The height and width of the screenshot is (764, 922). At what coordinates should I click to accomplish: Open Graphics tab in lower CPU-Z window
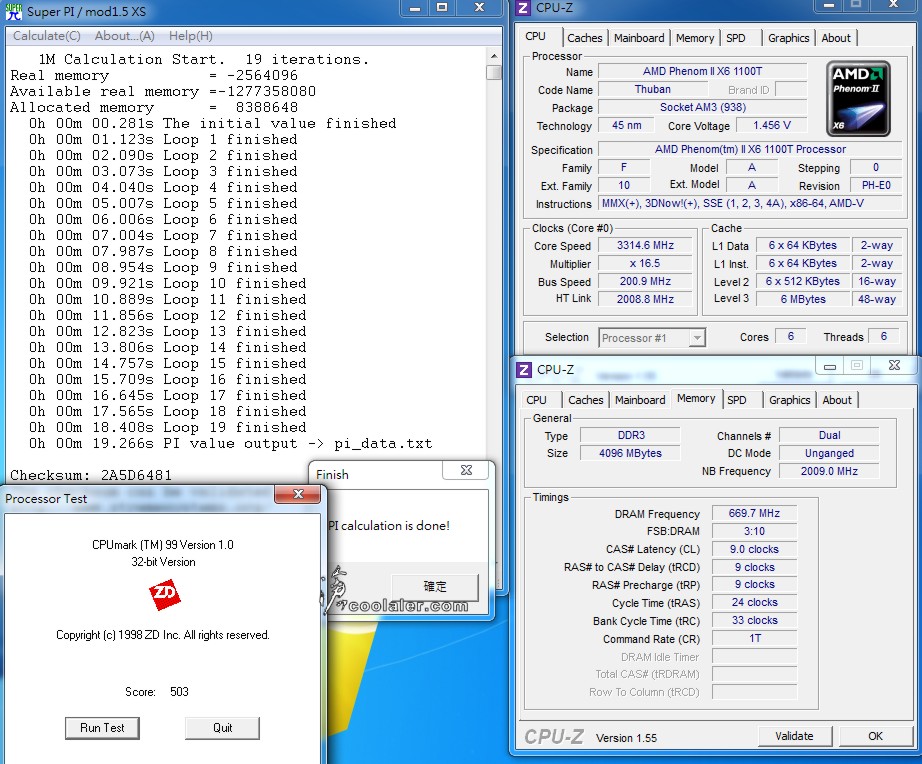[789, 400]
